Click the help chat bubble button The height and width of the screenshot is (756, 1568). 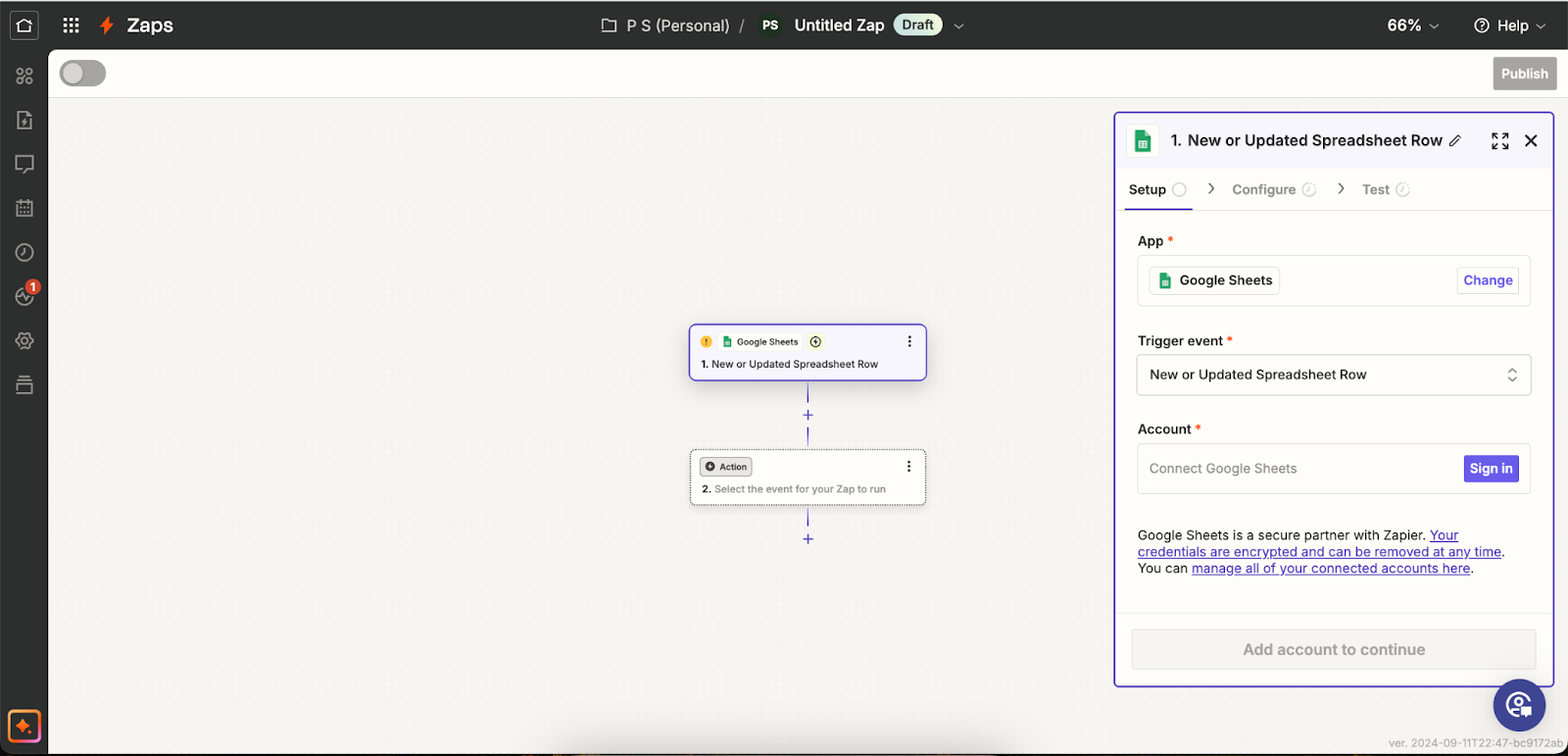coord(1519,705)
